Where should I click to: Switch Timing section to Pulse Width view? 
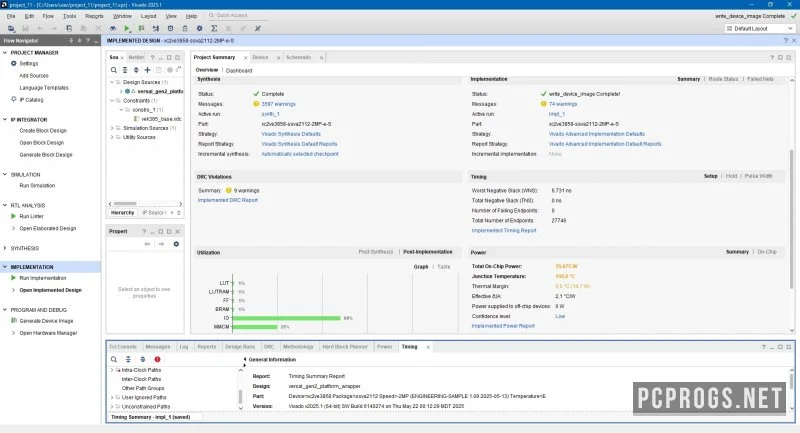tap(758, 176)
